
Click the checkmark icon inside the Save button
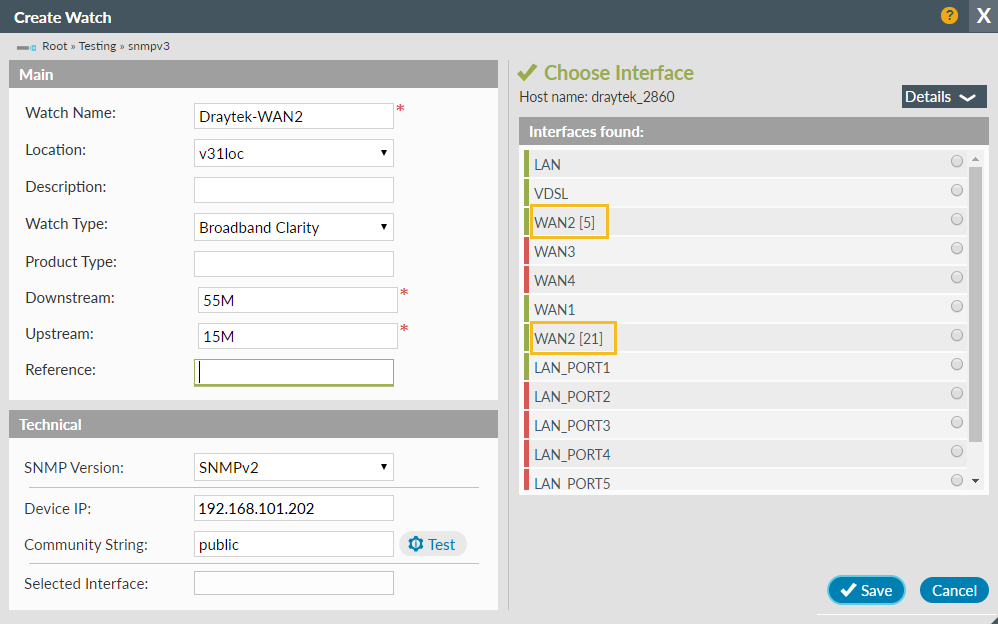click(849, 590)
